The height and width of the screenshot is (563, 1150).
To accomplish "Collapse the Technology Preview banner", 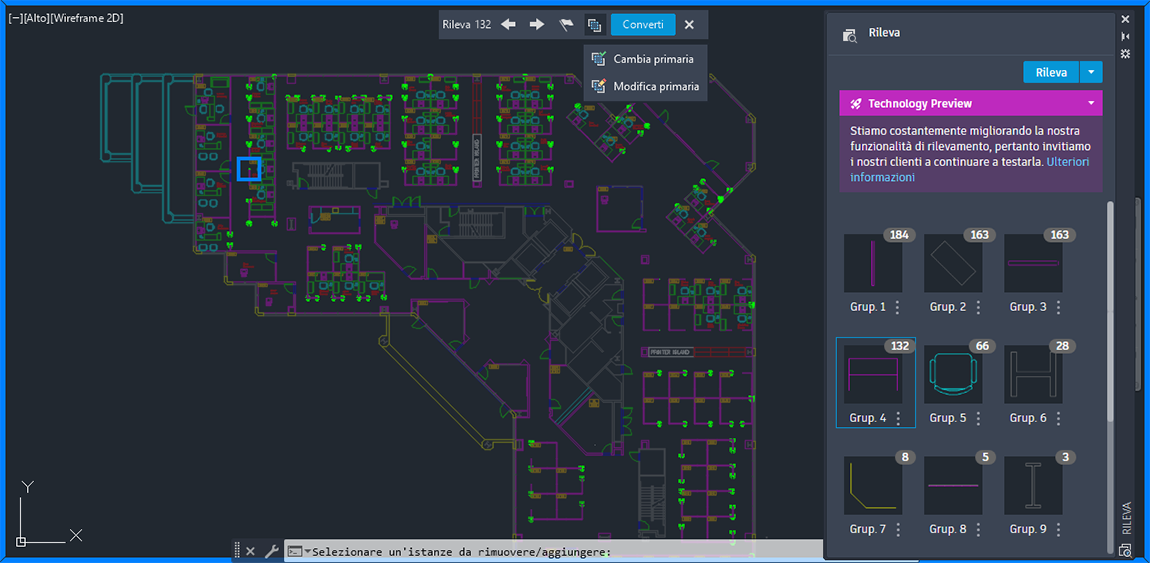I will pos(1091,103).
